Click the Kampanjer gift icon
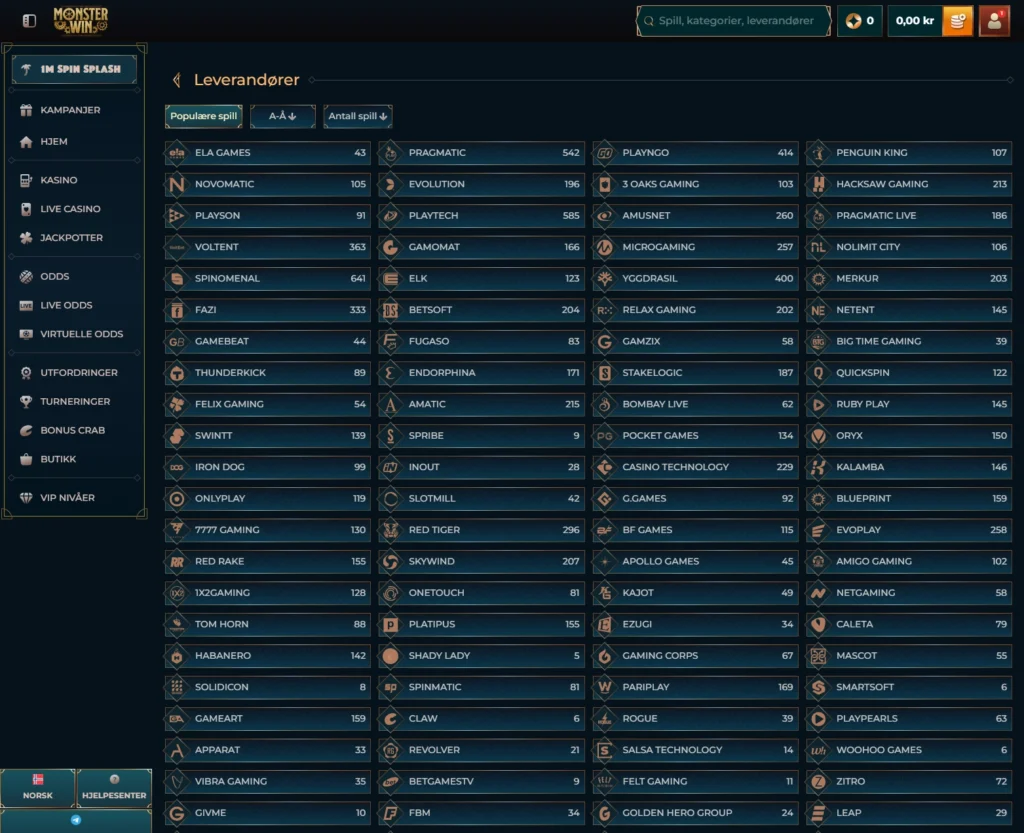 pos(26,110)
